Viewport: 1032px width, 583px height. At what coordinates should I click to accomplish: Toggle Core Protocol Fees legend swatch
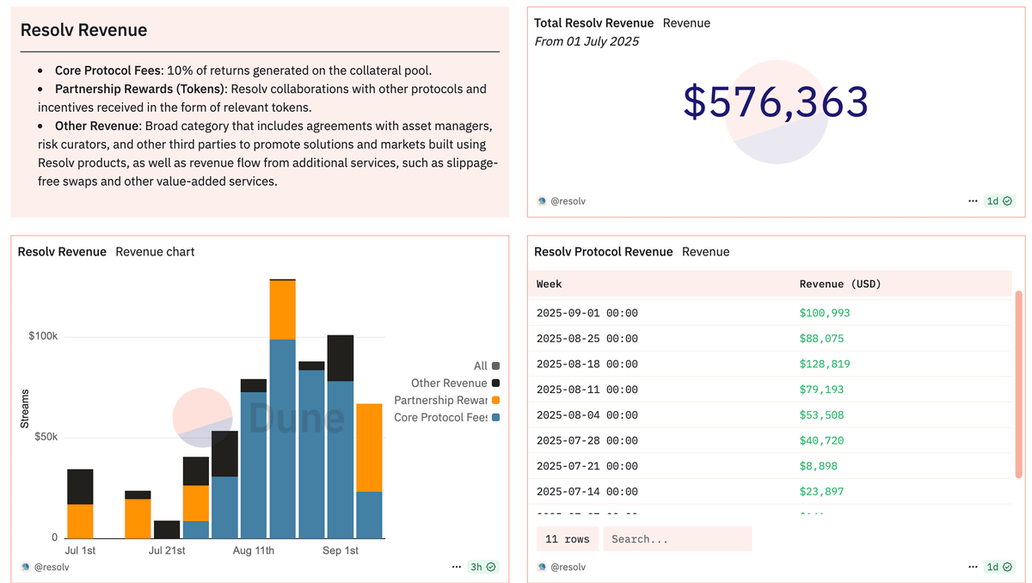(496, 417)
